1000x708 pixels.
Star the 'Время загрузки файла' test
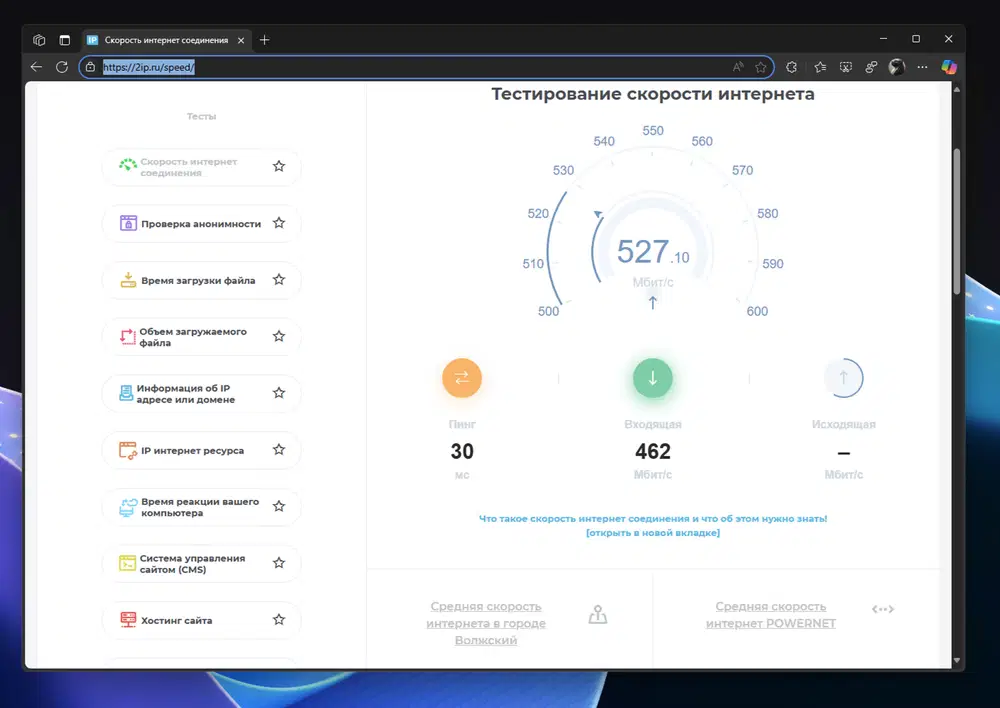279,280
